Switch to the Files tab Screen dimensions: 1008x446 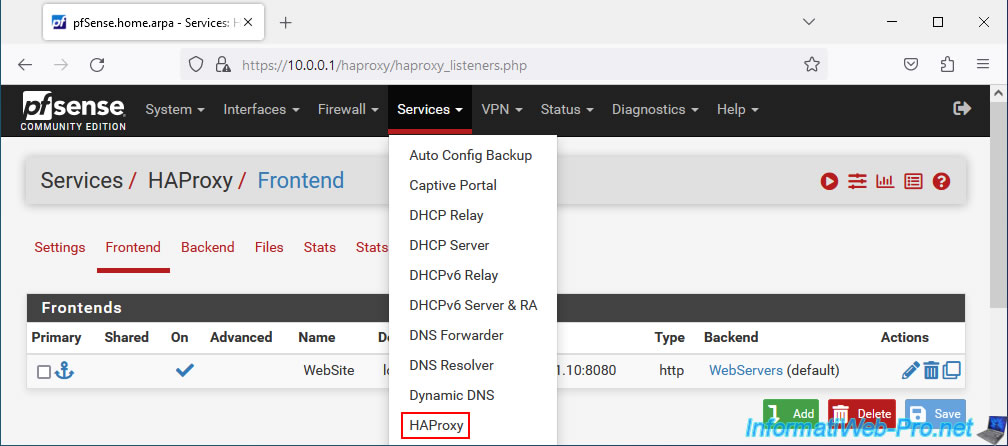269,247
